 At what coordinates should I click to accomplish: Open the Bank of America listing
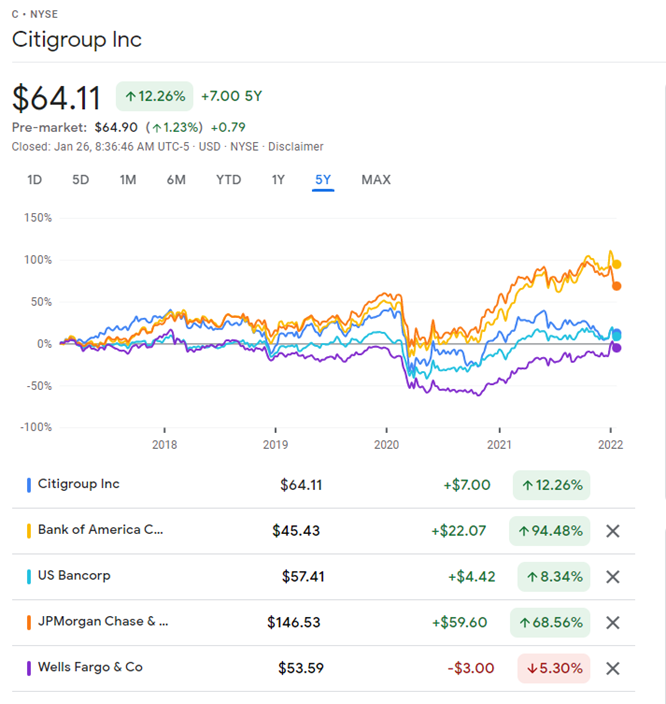[x=100, y=530]
